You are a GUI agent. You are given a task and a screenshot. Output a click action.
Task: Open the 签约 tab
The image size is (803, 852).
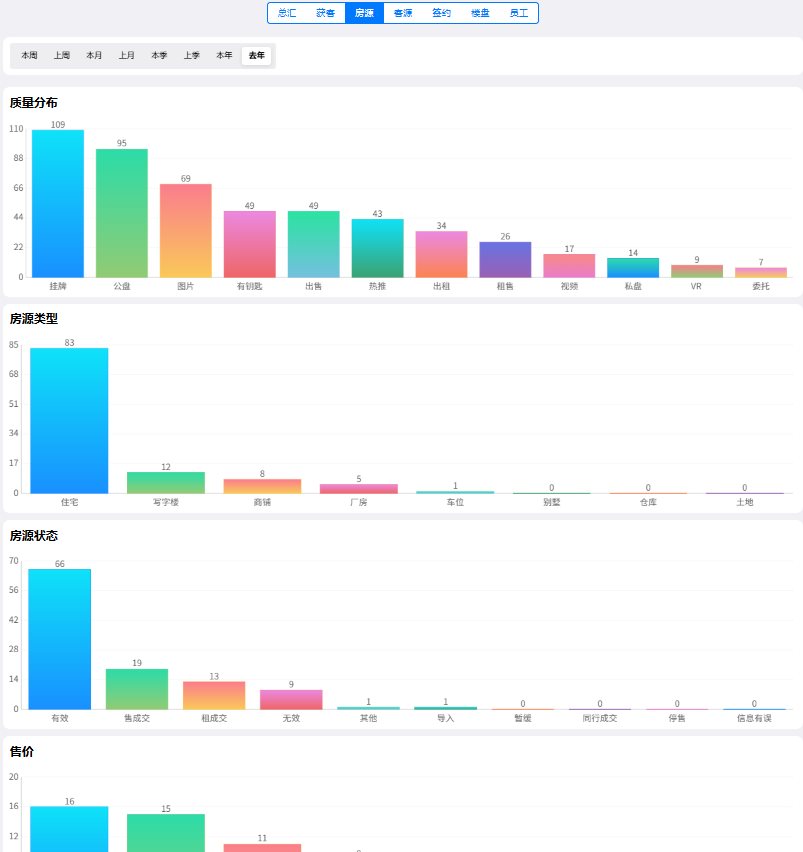pos(441,13)
